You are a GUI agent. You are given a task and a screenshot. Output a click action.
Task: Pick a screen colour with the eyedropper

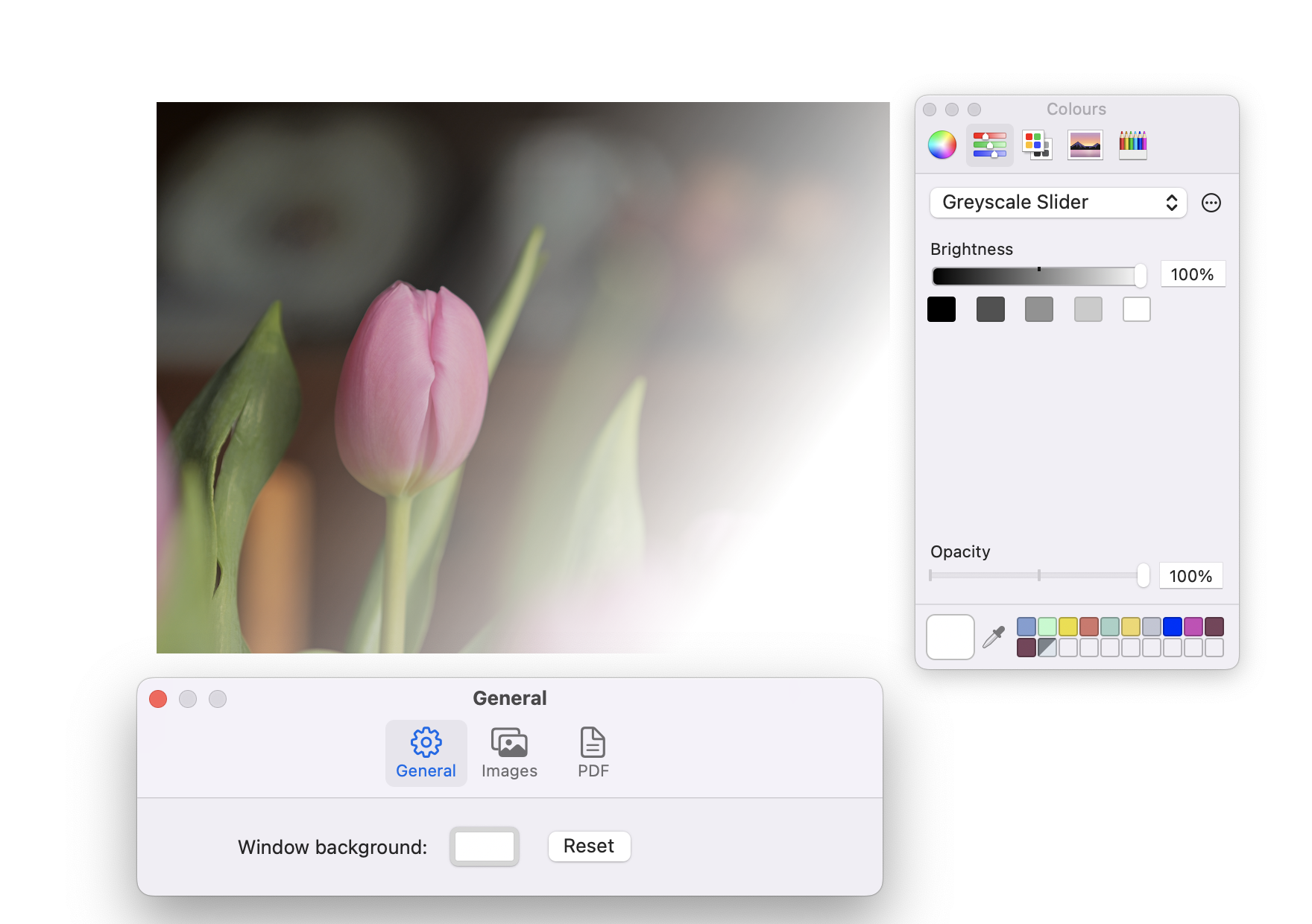(994, 636)
